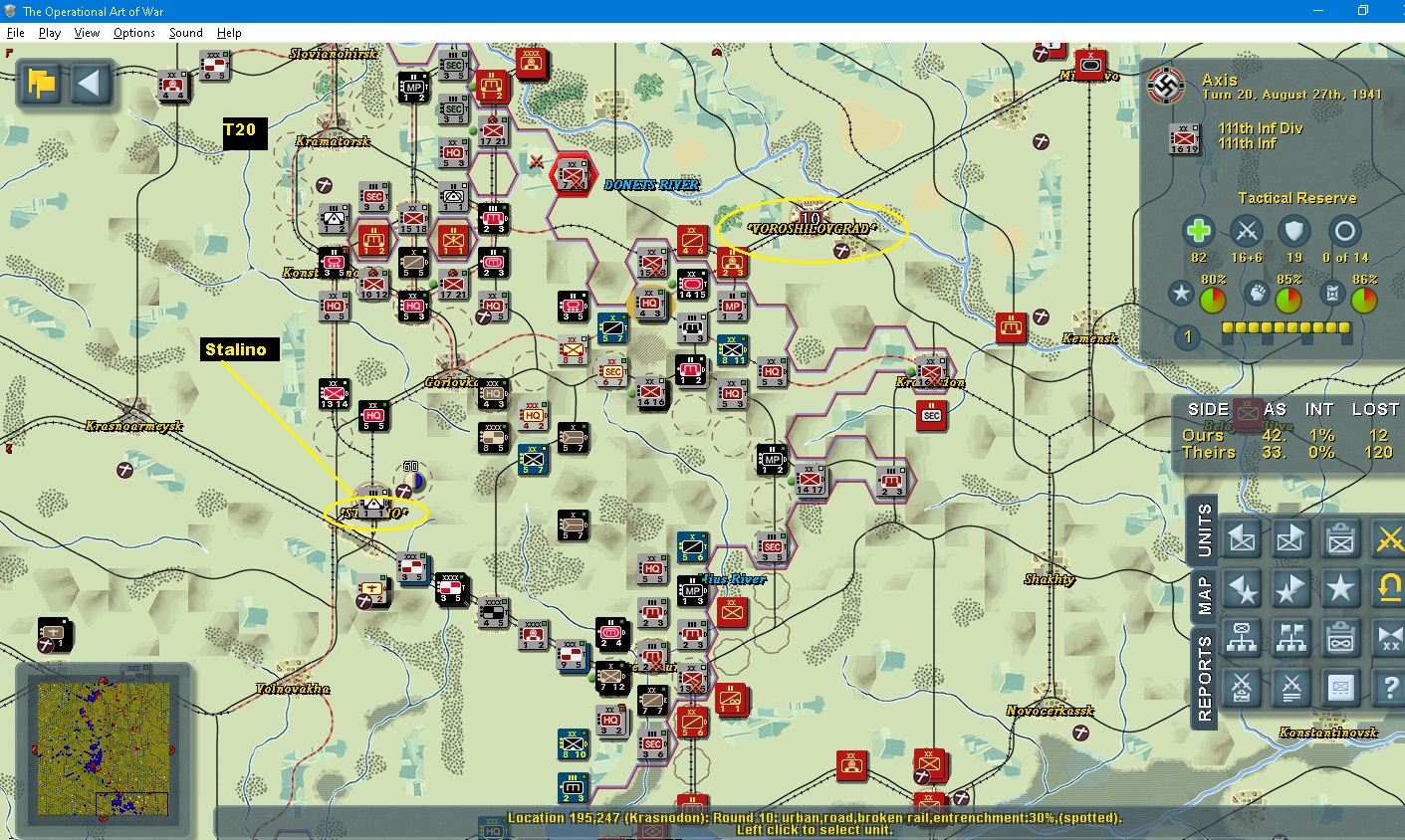Open the question mark help button
Viewport: 1405px width, 840px height.
pyautogui.click(x=1388, y=688)
